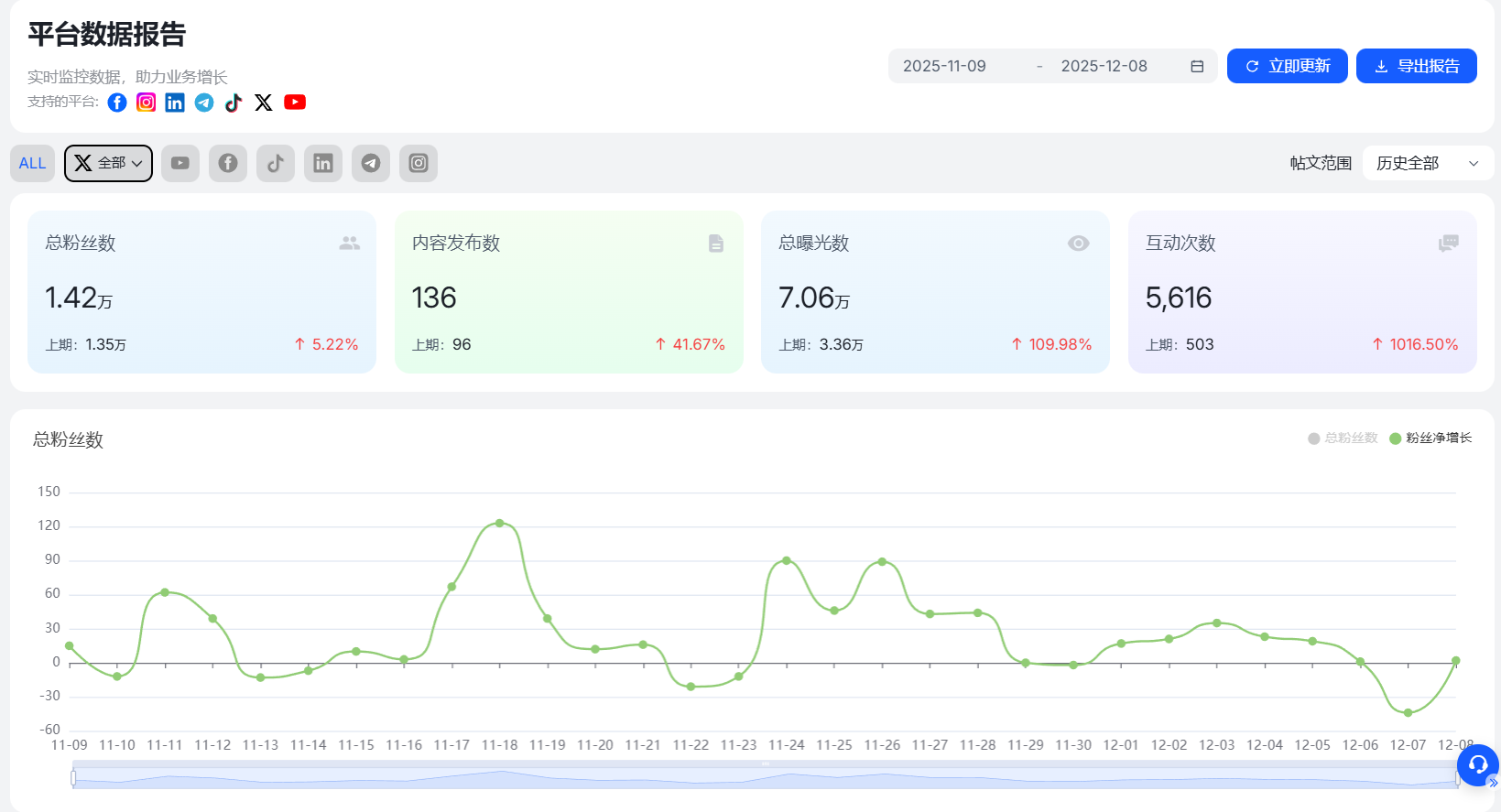The height and width of the screenshot is (812, 1501).
Task: Filter by Facebook platform icon
Action: tap(228, 163)
